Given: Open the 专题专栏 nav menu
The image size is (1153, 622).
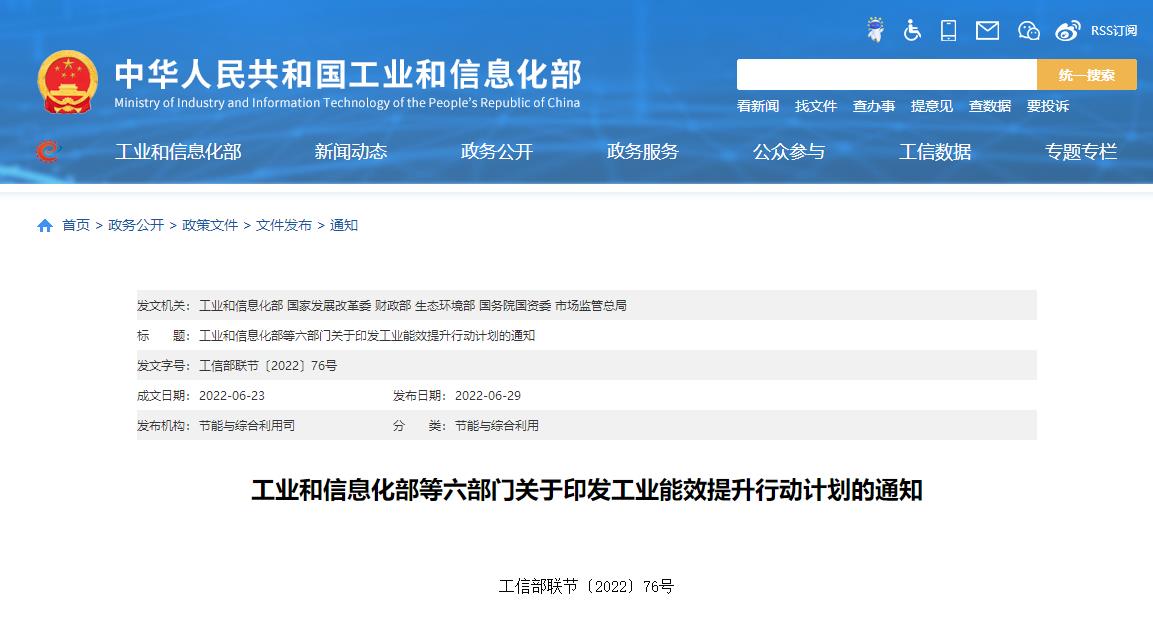Looking at the screenshot, I should [x=1081, y=151].
